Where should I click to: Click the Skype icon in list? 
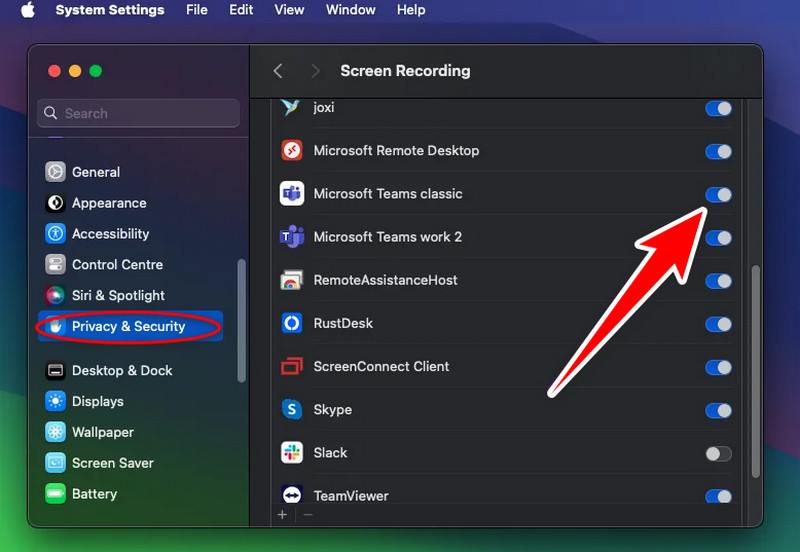292,410
